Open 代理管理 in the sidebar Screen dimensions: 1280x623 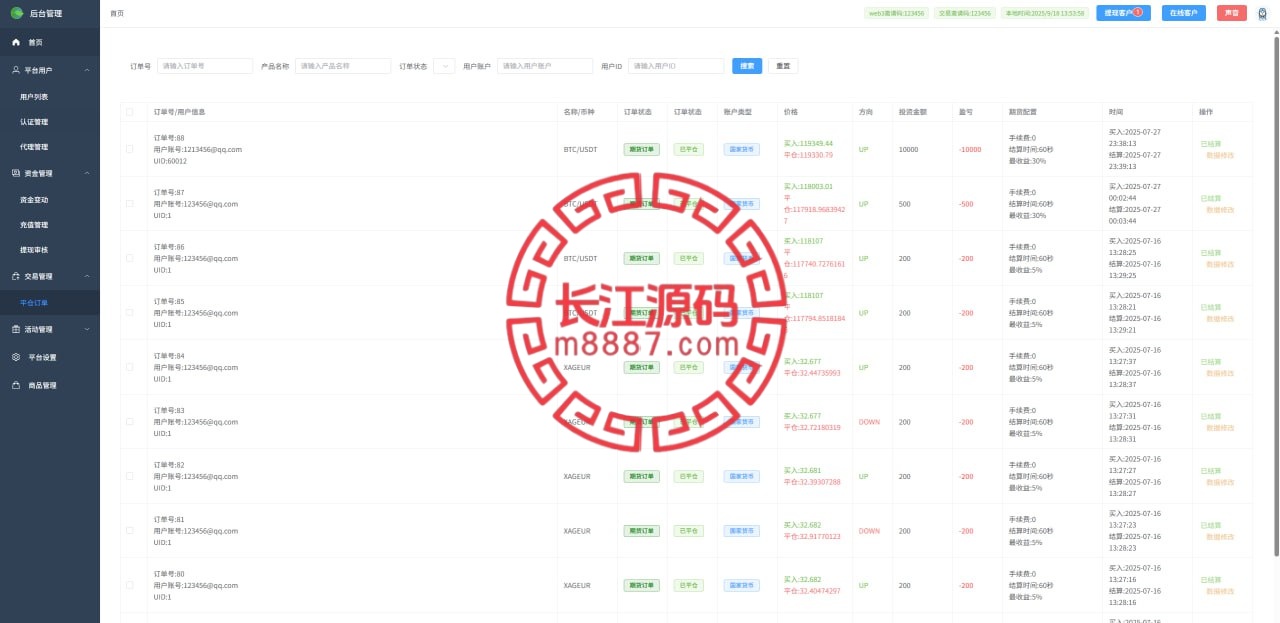tap(34, 147)
